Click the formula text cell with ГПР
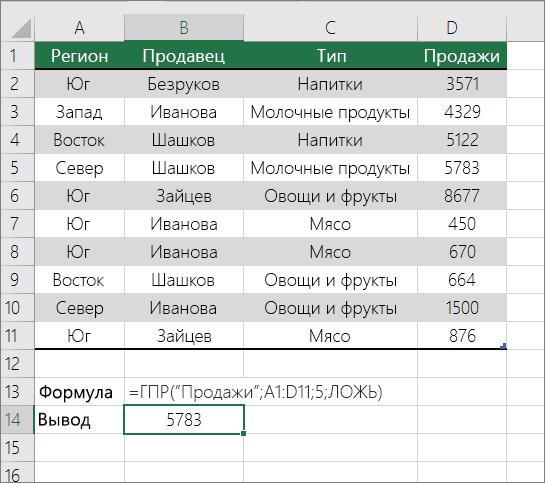This screenshot has height=483, width=545. tap(255, 392)
